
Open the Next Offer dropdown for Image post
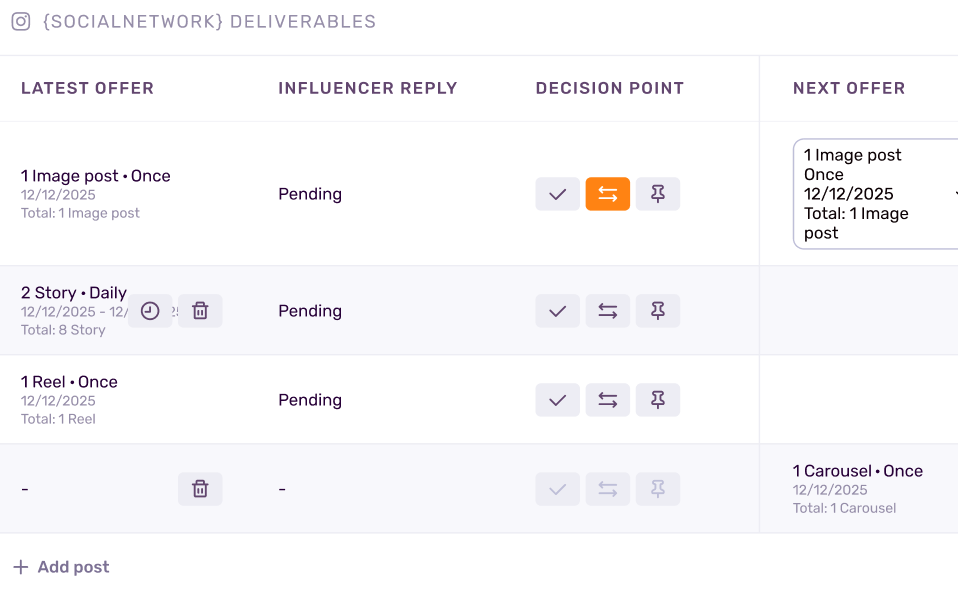[876, 194]
